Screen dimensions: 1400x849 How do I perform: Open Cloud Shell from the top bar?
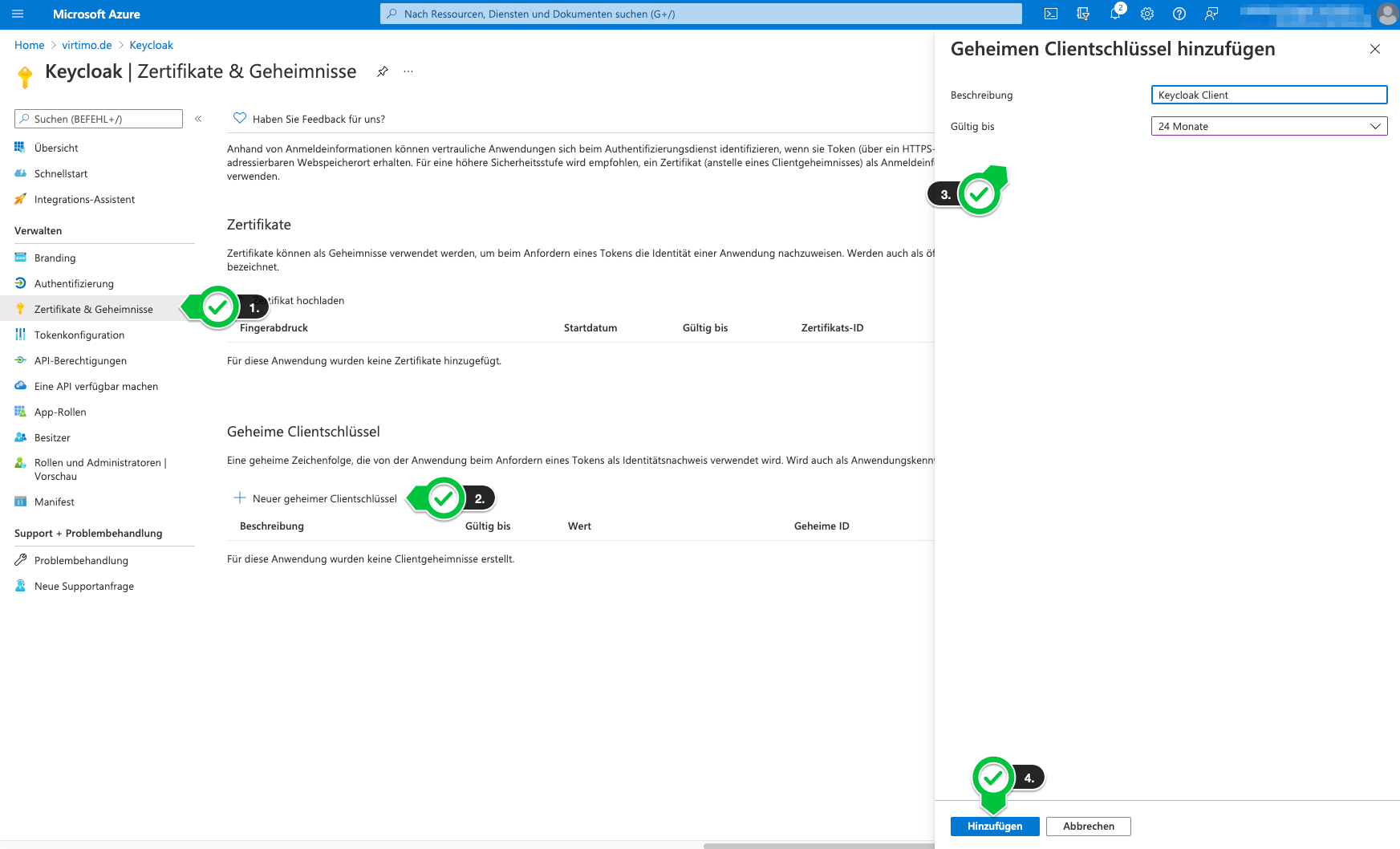(1051, 14)
